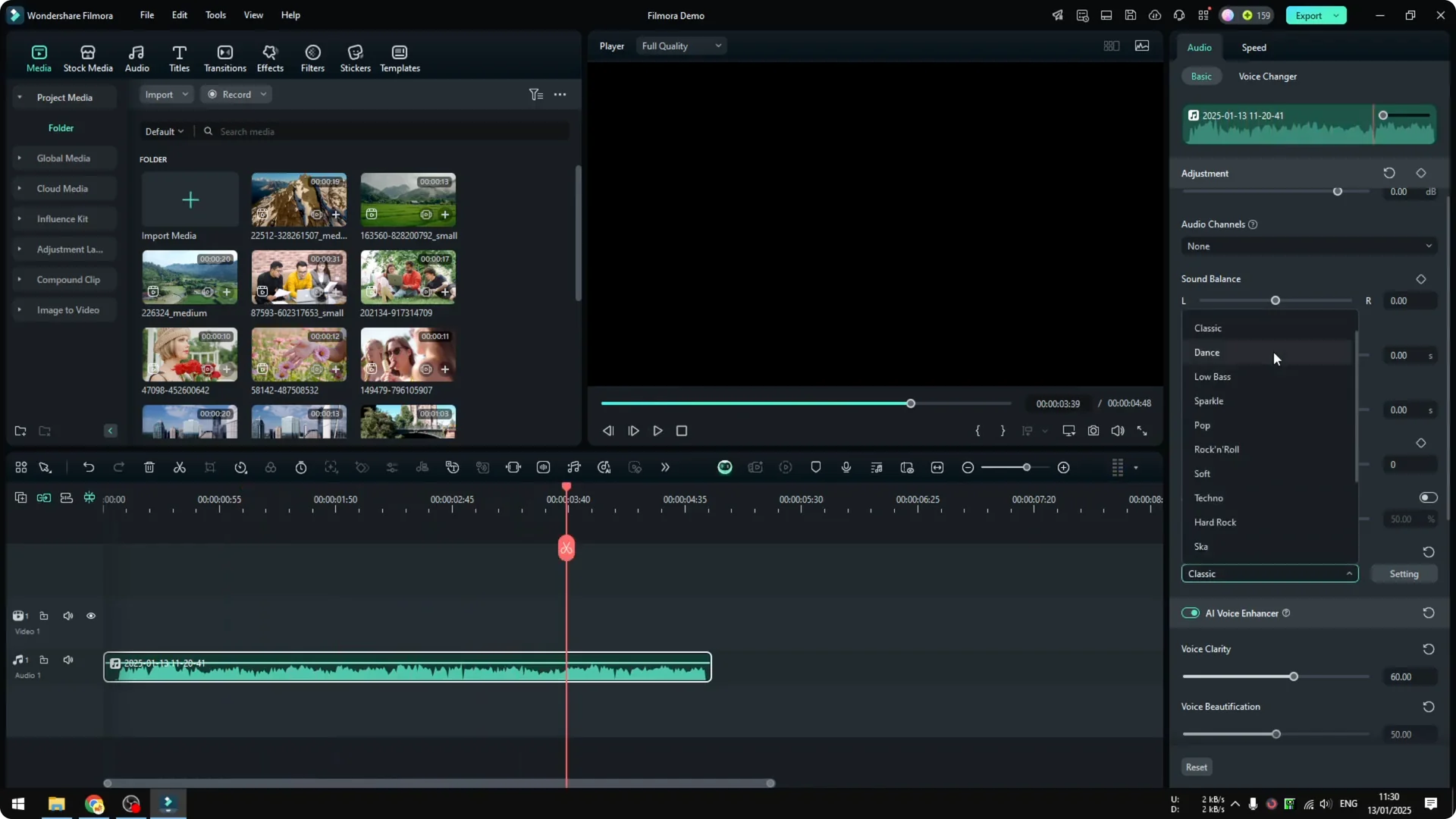This screenshot has height=819, width=1456.
Task: Open the Audio Channels None dropdown
Action: 1309,246
